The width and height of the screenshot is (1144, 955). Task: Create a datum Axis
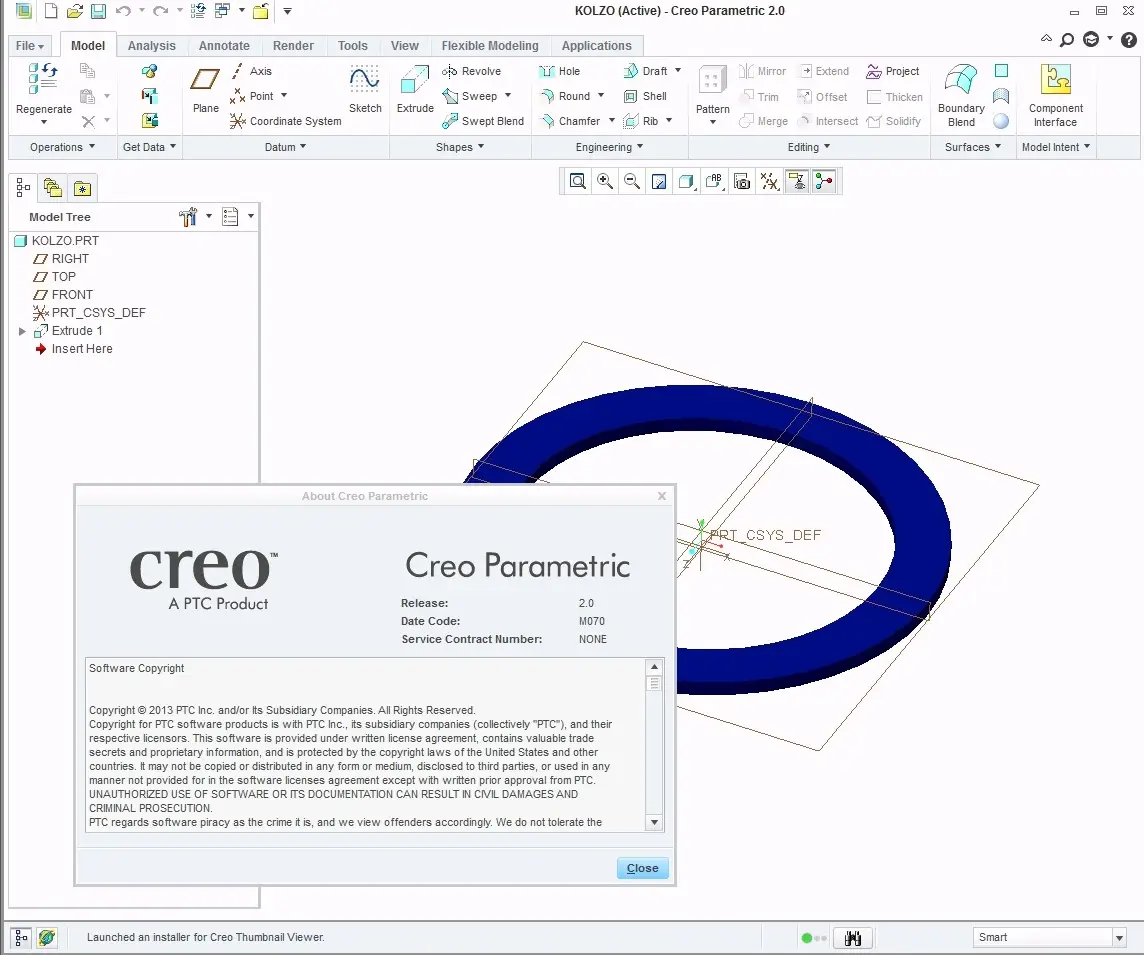tap(252, 71)
